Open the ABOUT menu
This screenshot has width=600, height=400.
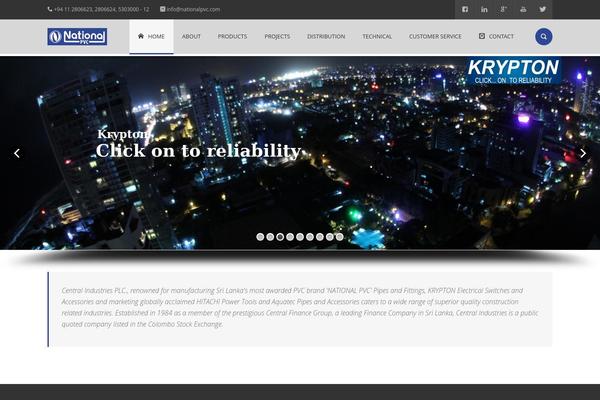click(x=191, y=36)
